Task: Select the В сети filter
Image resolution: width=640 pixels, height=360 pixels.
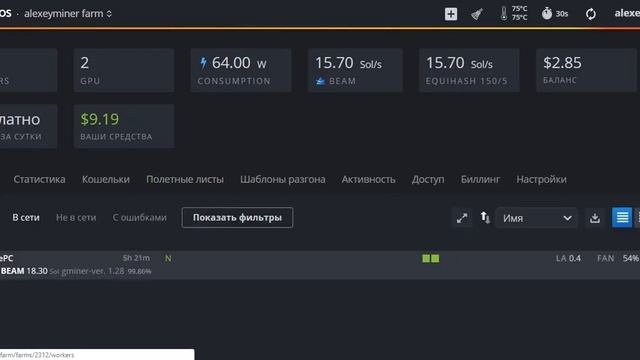Action: pyautogui.click(x=26, y=218)
